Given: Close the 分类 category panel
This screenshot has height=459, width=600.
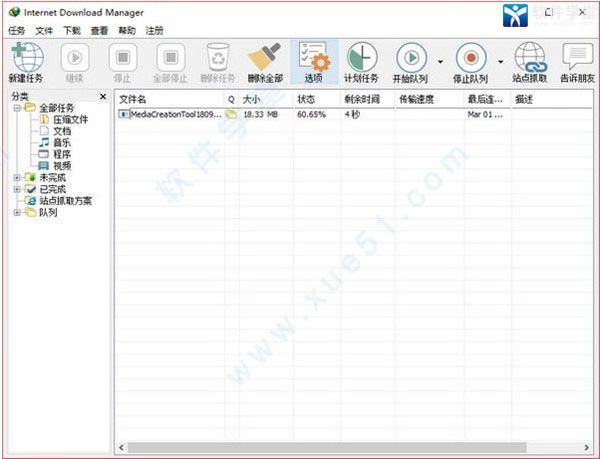Looking at the screenshot, I should pyautogui.click(x=103, y=96).
